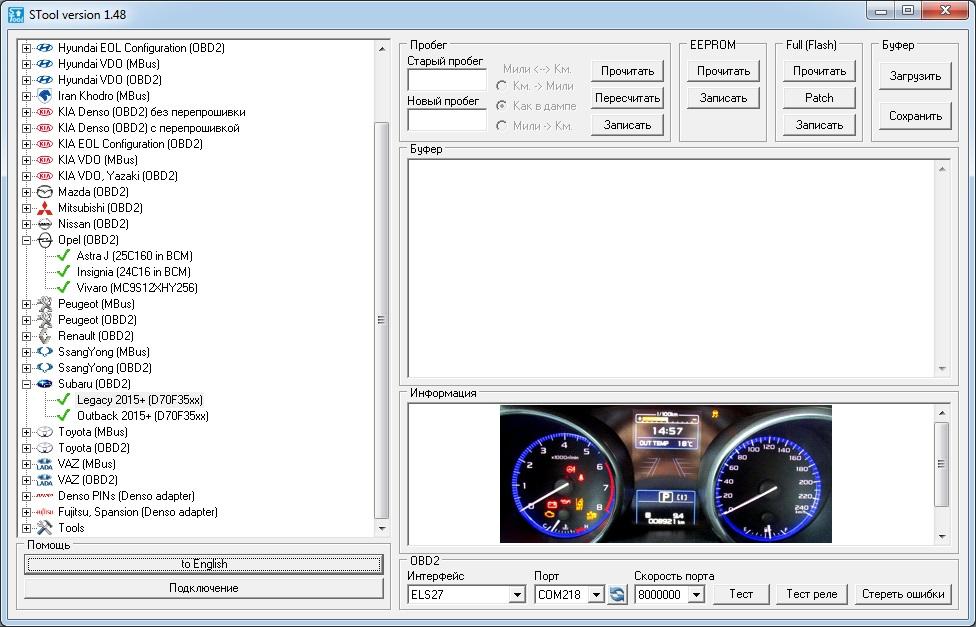Click the Hyundai VDO (OBD2) logo icon
Viewport: 976px width, 627px height.
coord(44,80)
